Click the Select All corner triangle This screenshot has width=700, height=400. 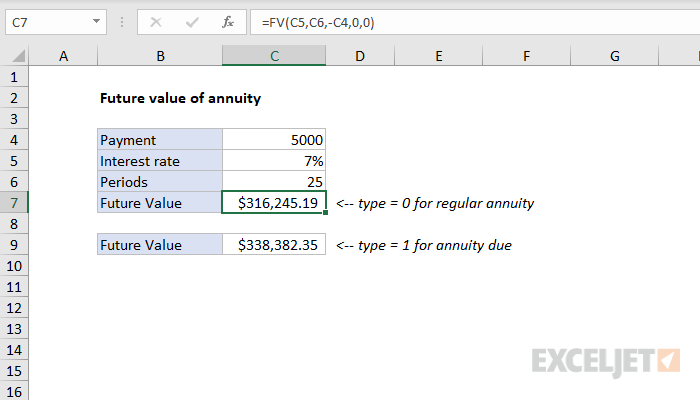click(x=19, y=56)
